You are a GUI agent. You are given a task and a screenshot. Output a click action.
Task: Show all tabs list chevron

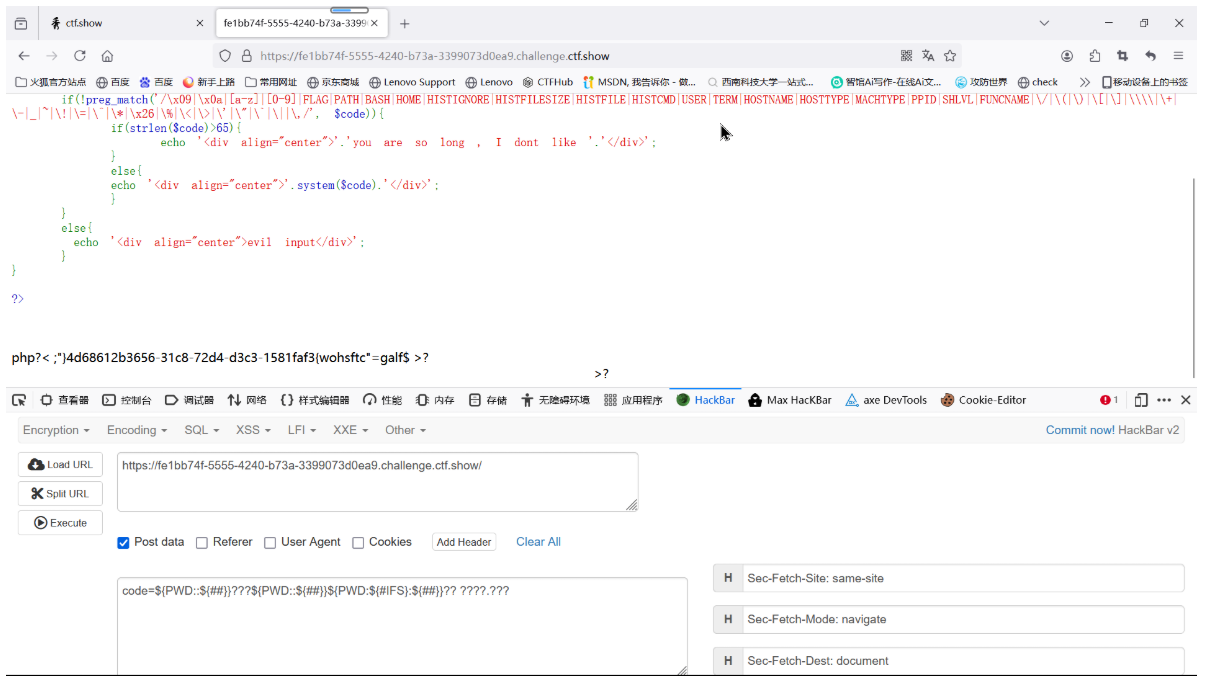click(x=1044, y=23)
